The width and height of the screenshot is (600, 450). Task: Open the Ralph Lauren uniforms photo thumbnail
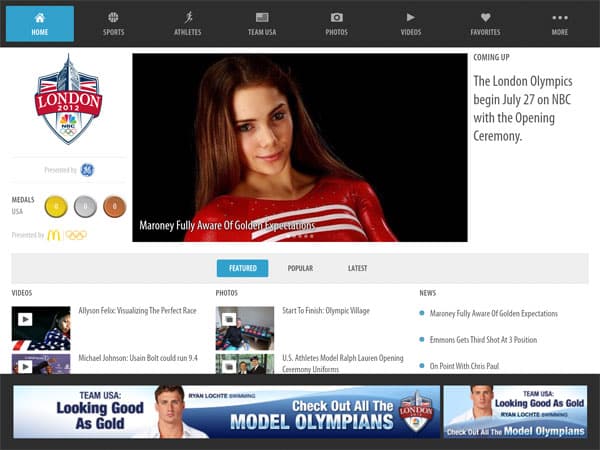coord(245,364)
